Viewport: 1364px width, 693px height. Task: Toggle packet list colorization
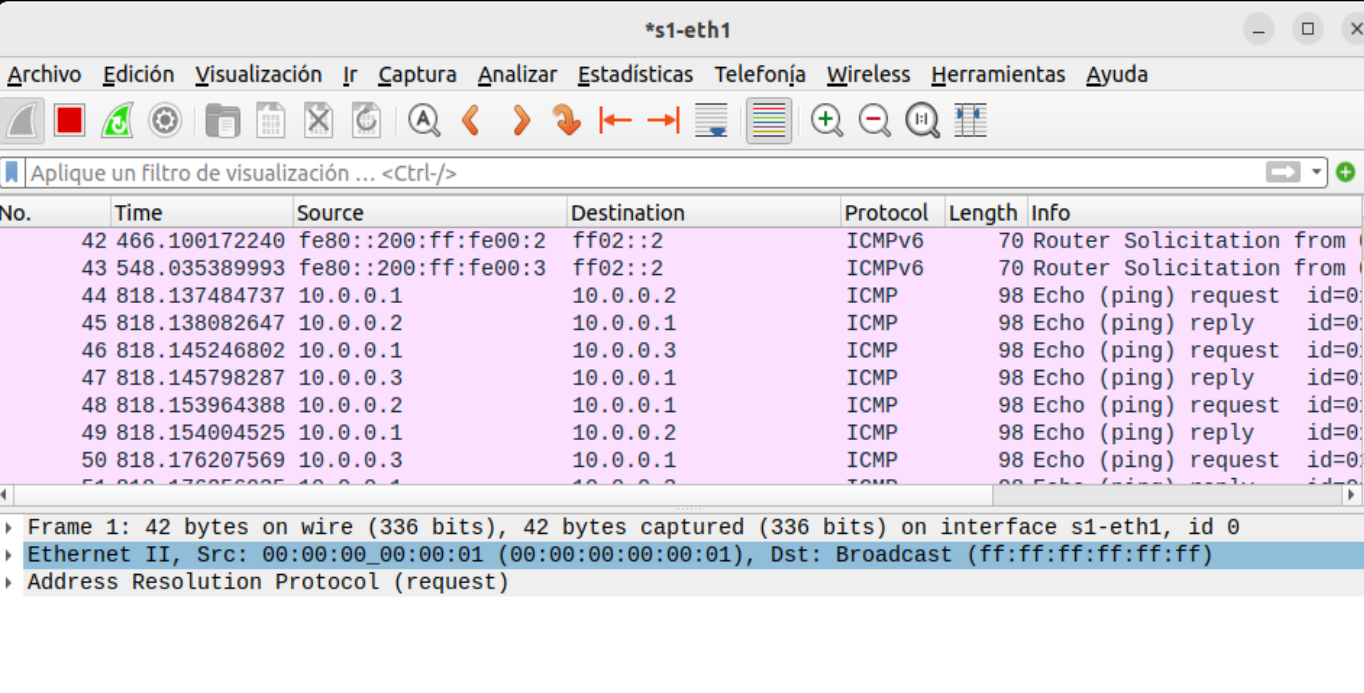pyautogui.click(x=769, y=121)
